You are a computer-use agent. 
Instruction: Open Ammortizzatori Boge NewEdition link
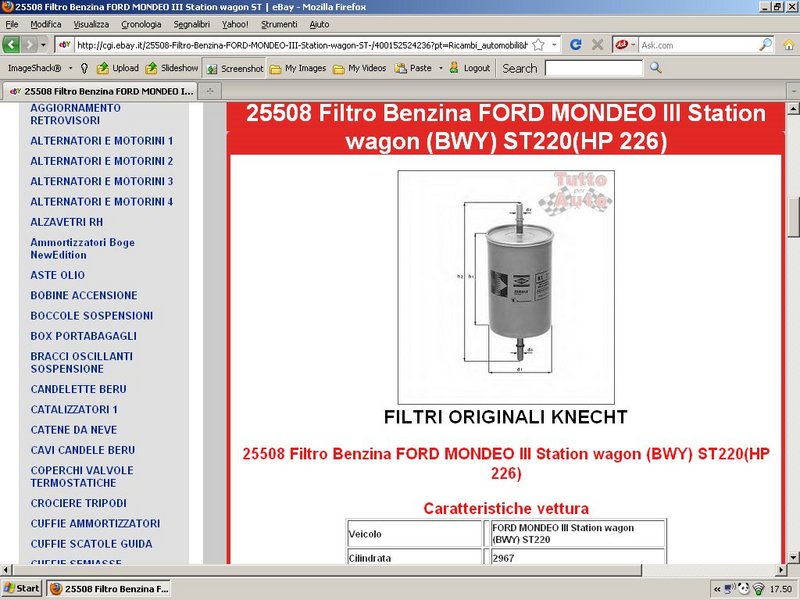pos(83,249)
